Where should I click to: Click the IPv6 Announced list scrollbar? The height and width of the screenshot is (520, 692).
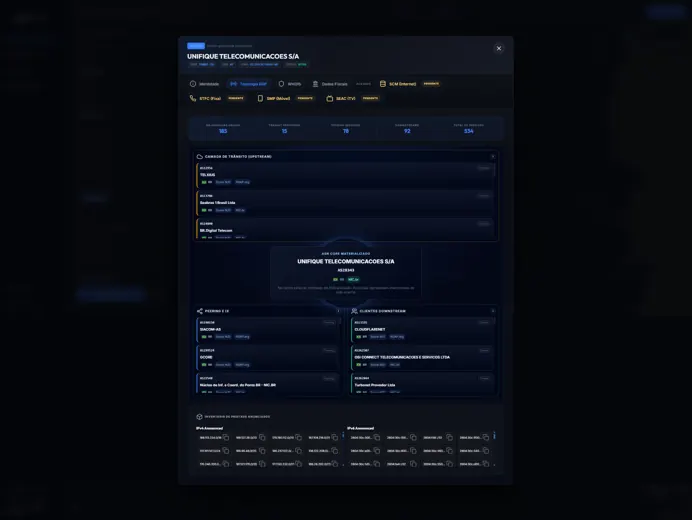[494, 436]
